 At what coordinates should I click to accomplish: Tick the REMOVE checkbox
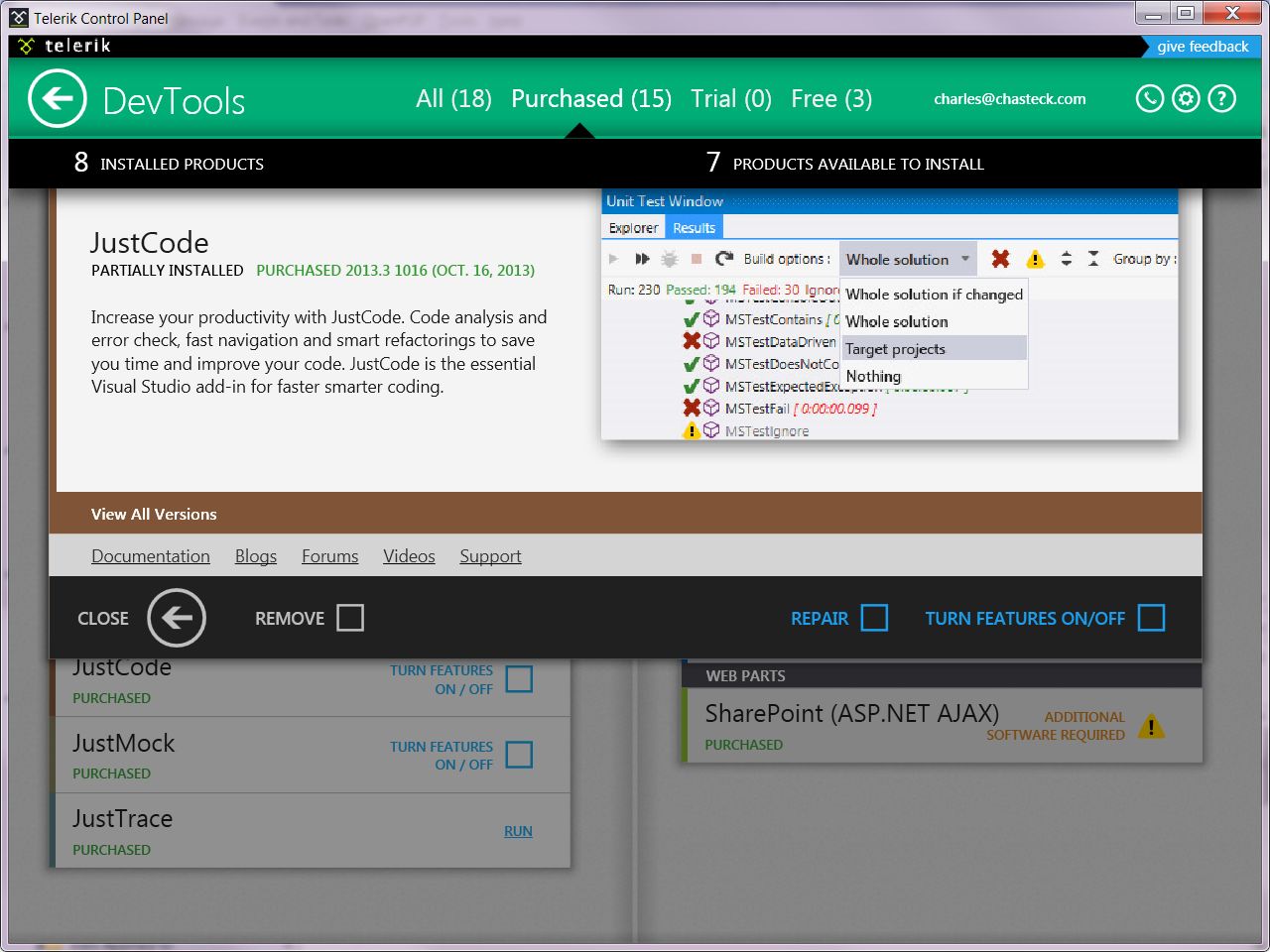[x=350, y=618]
